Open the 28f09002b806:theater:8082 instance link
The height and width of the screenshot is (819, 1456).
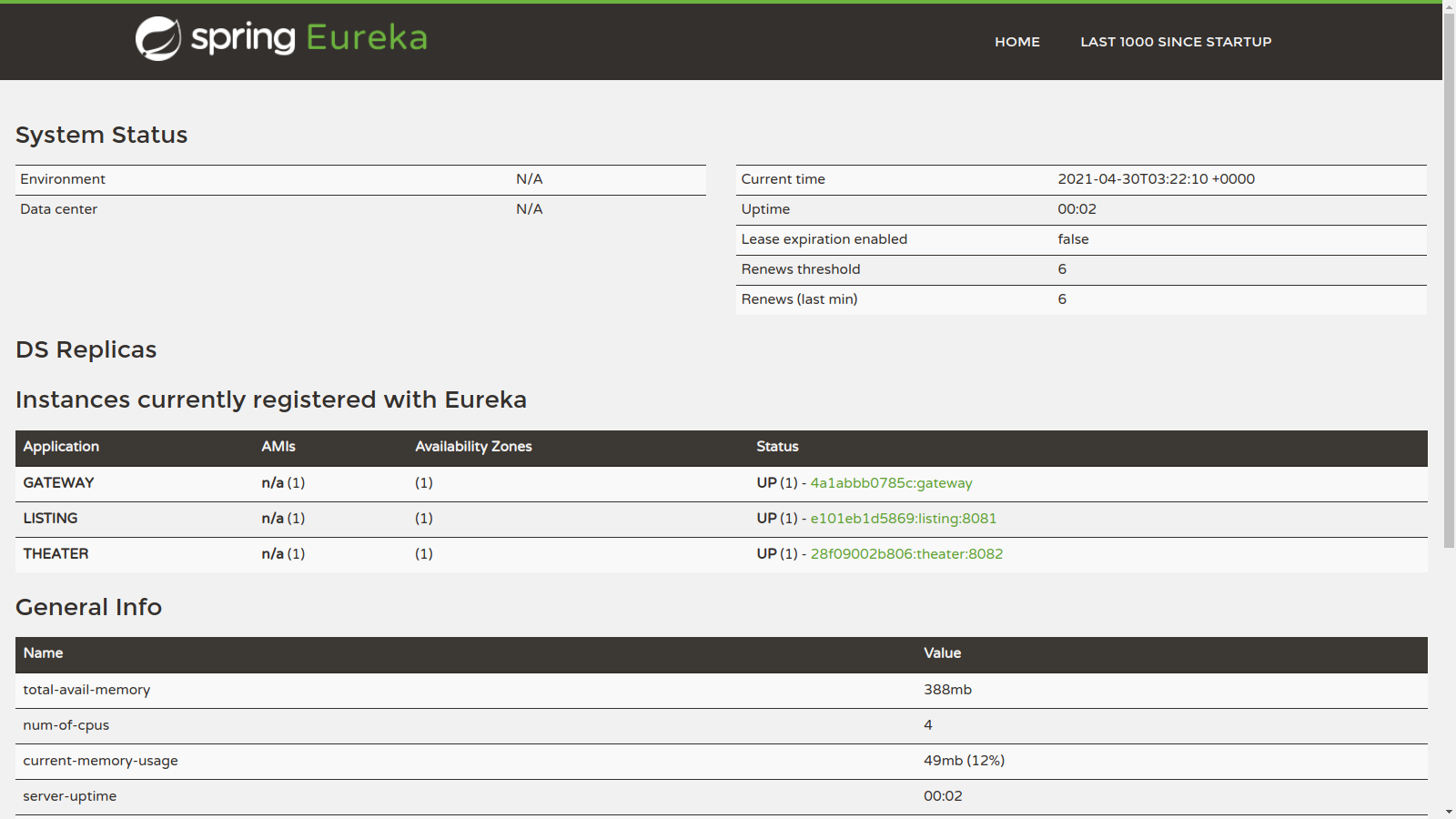906,554
